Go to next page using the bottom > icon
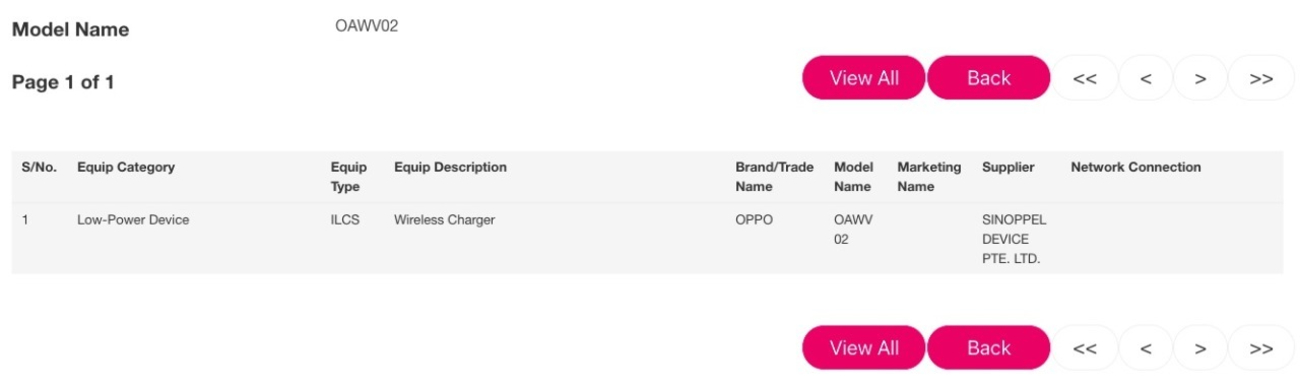Image resolution: width=1300 pixels, height=385 pixels. coord(1200,348)
